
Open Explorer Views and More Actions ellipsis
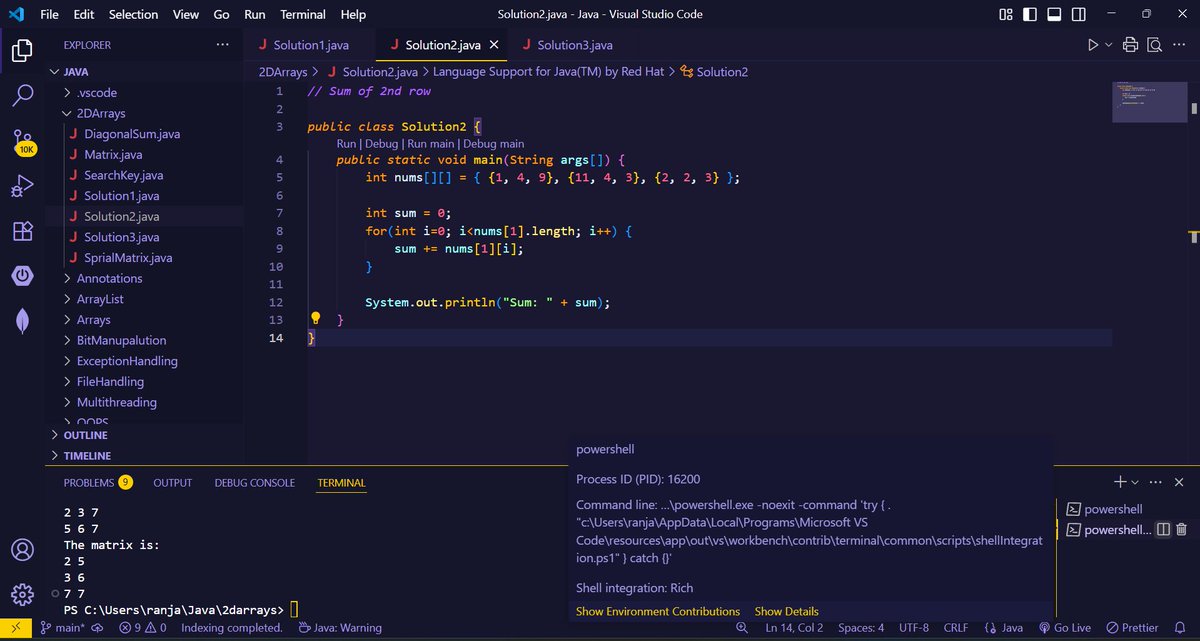(222, 45)
